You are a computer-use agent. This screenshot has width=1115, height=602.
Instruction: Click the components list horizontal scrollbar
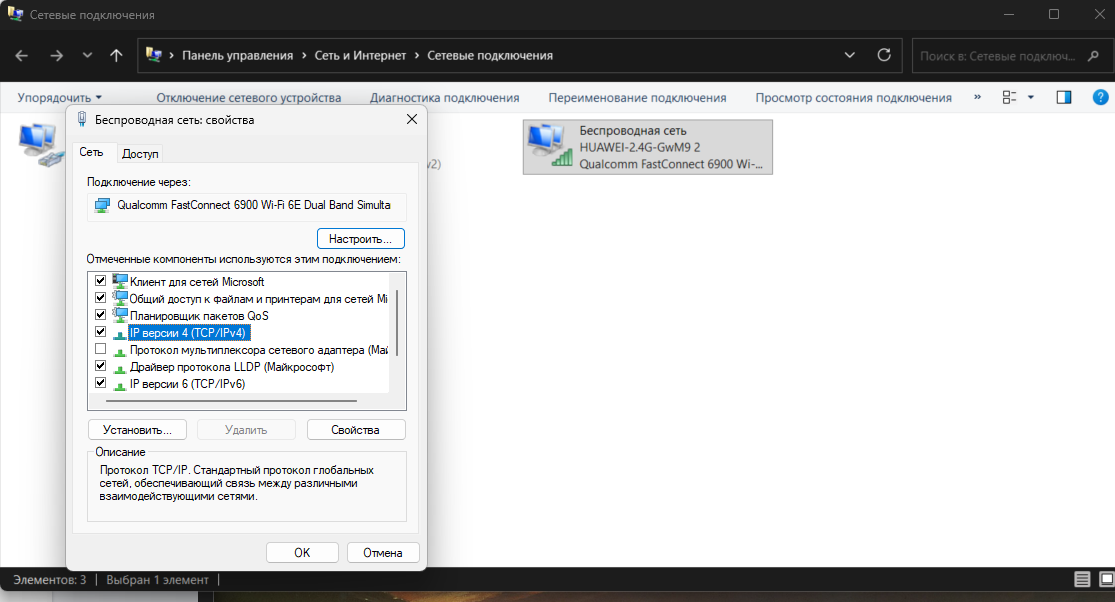point(231,401)
